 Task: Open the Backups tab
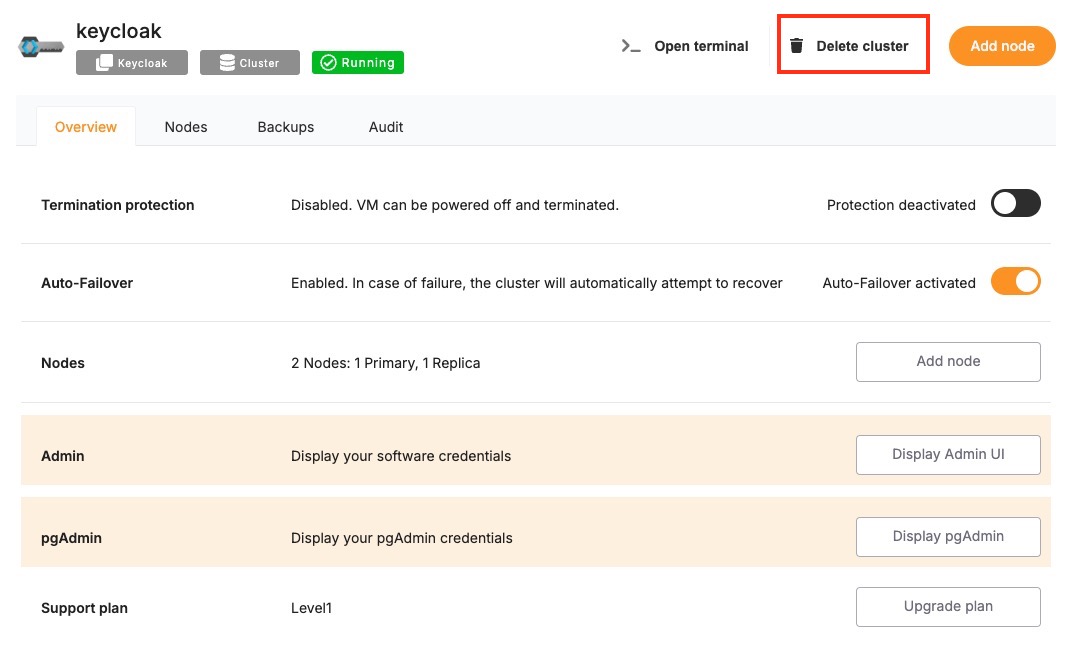click(x=286, y=127)
